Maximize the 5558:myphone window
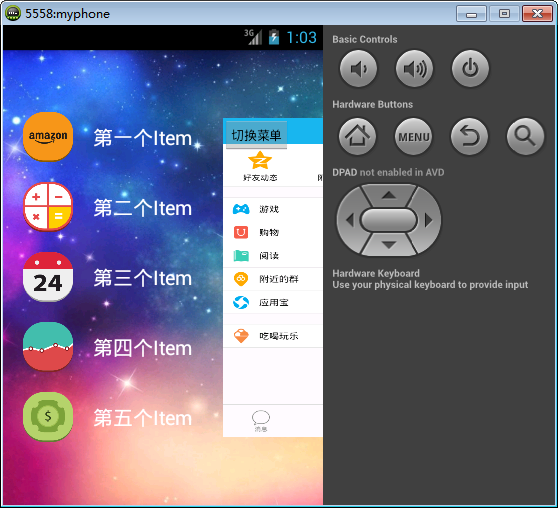 [x=504, y=14]
